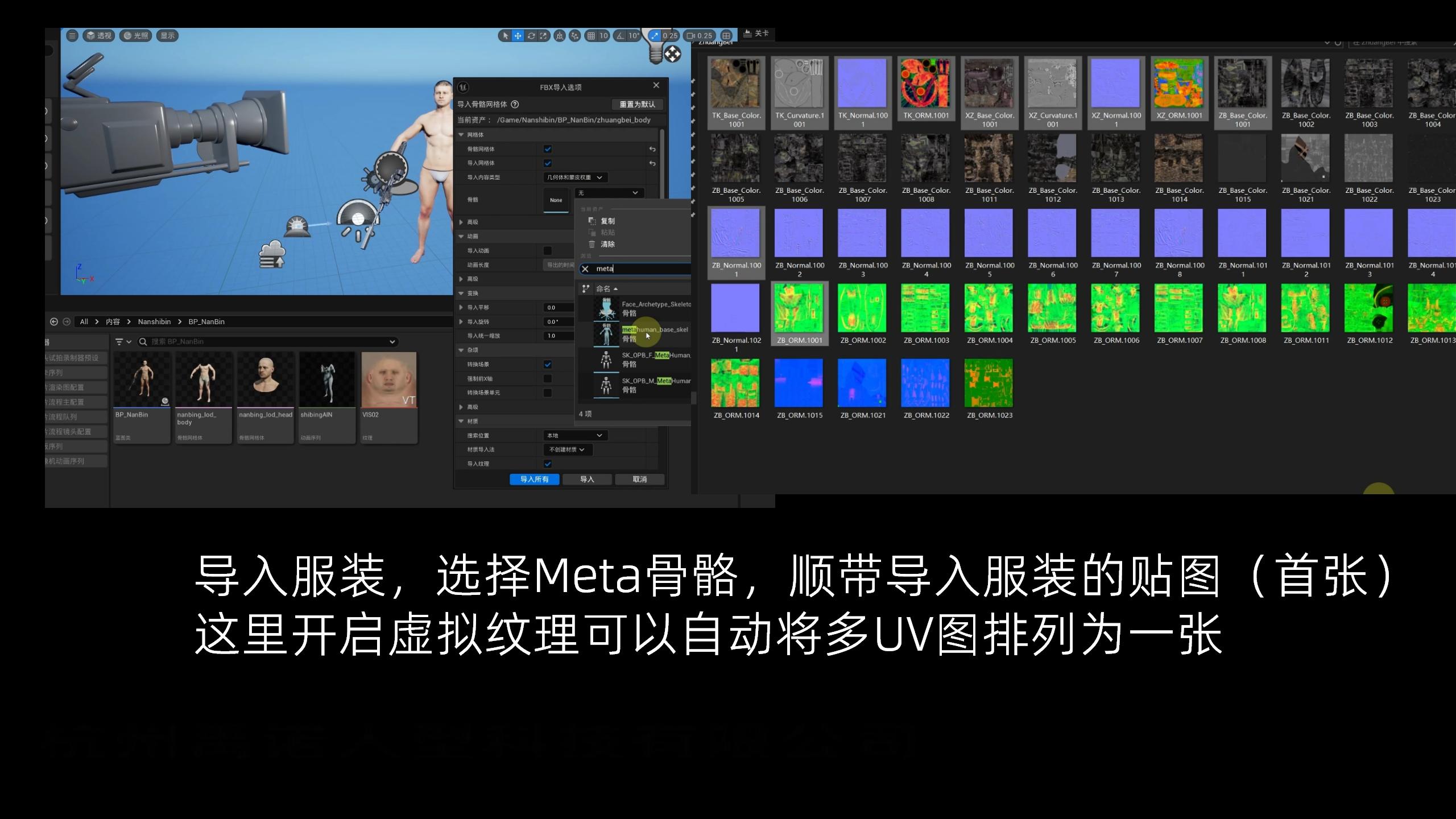Collapse the 网格体 section
The width and height of the screenshot is (1456, 819).
(x=461, y=135)
